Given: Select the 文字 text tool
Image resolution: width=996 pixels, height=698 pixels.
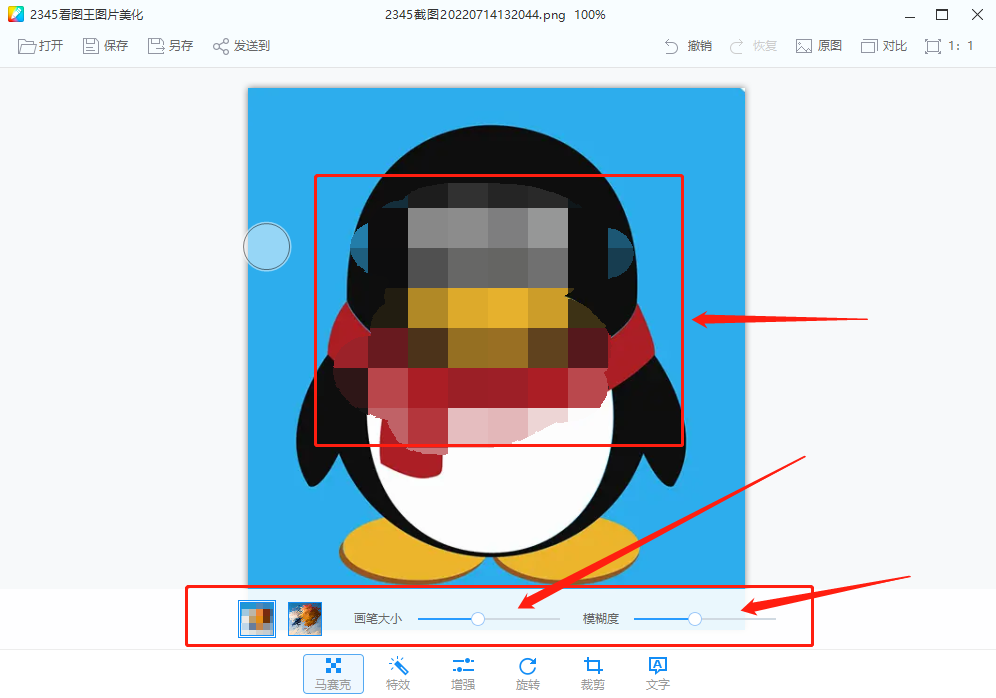Looking at the screenshot, I should (657, 673).
